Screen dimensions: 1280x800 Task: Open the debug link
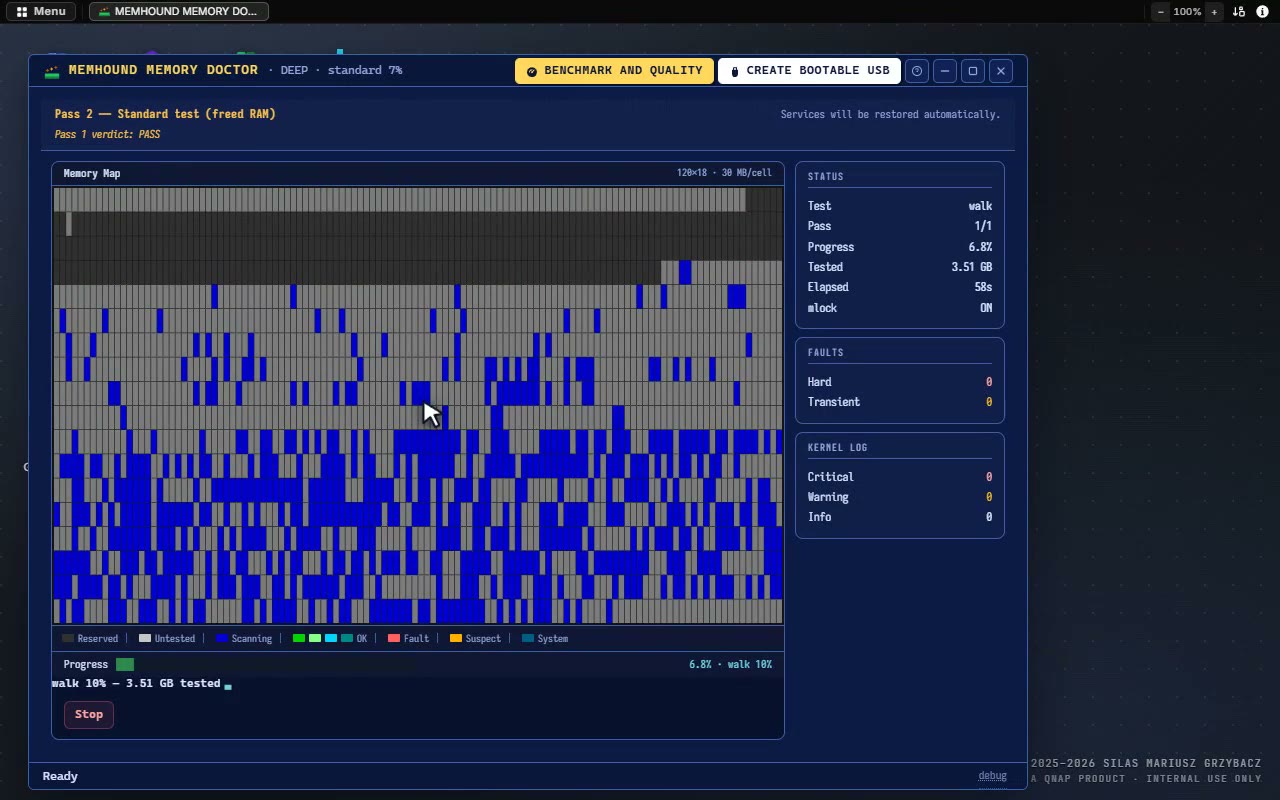click(992, 776)
